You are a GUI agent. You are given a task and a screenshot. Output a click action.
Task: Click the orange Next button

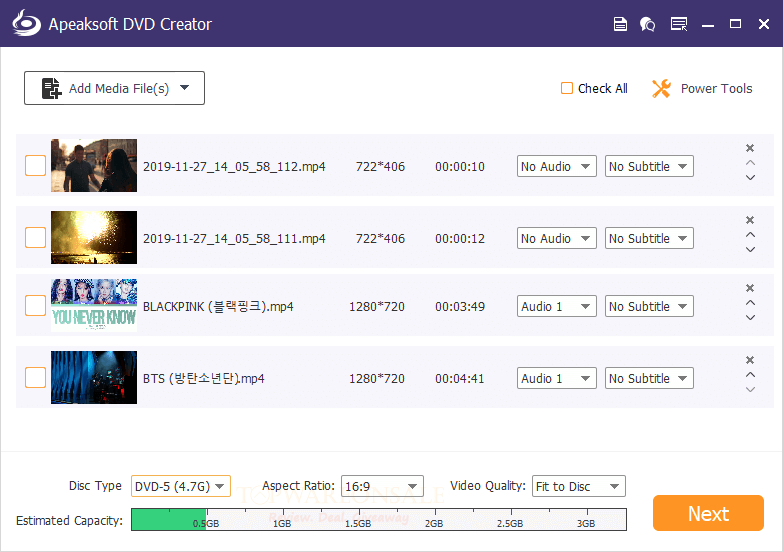(708, 513)
